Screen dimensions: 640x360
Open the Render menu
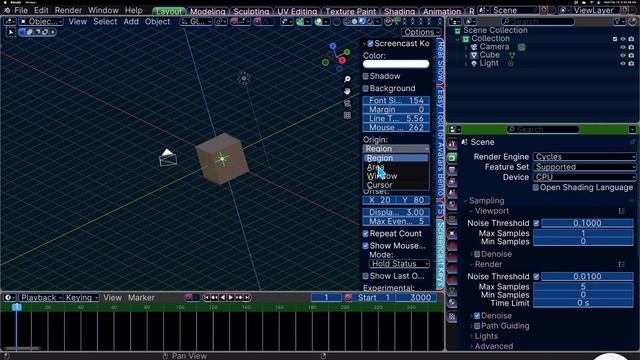[x=68, y=10]
